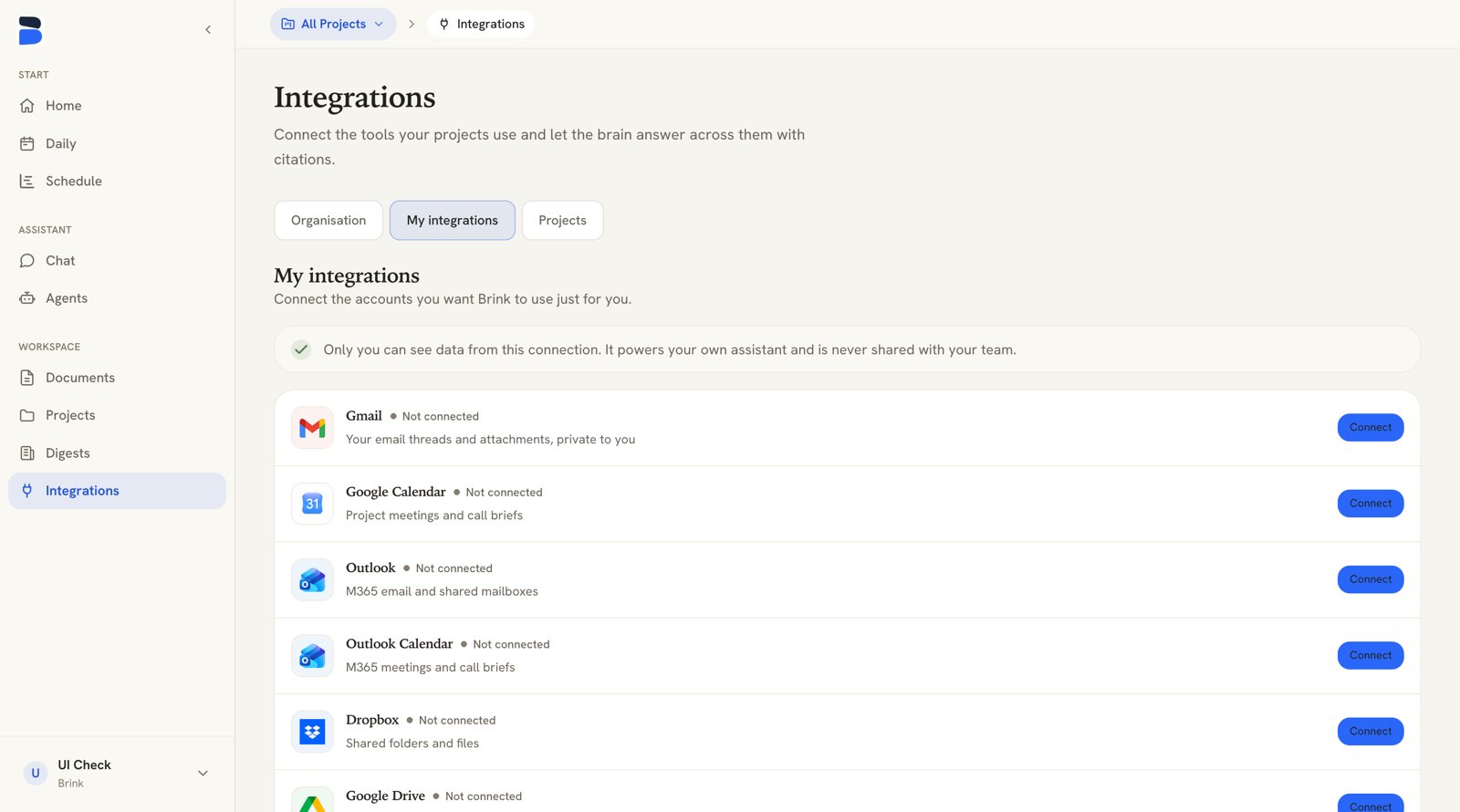Viewport: 1460px width, 812px height.
Task: Open the Chat assistant
Action: click(117, 261)
